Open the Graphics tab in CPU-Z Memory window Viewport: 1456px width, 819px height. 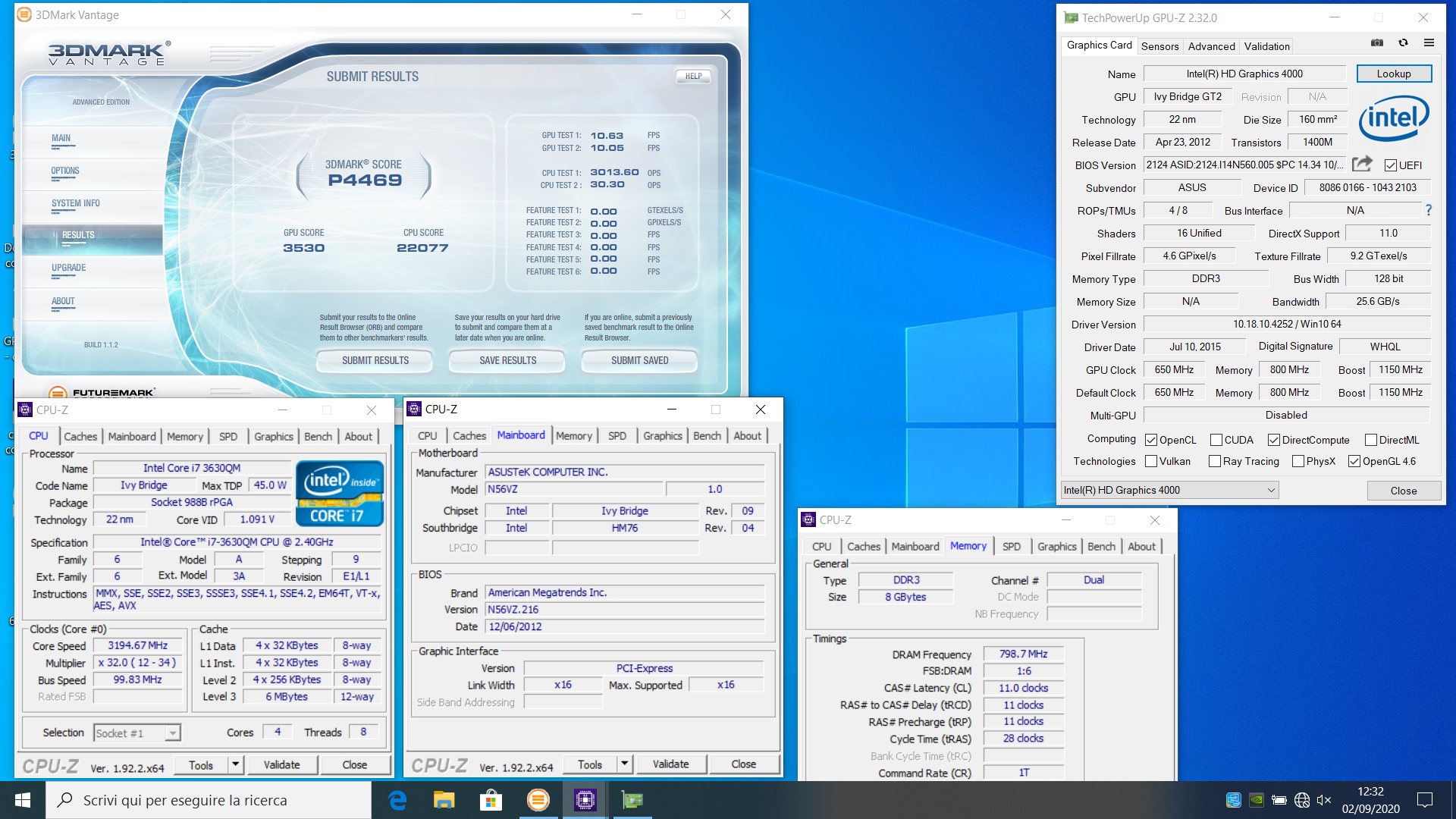click(1056, 546)
